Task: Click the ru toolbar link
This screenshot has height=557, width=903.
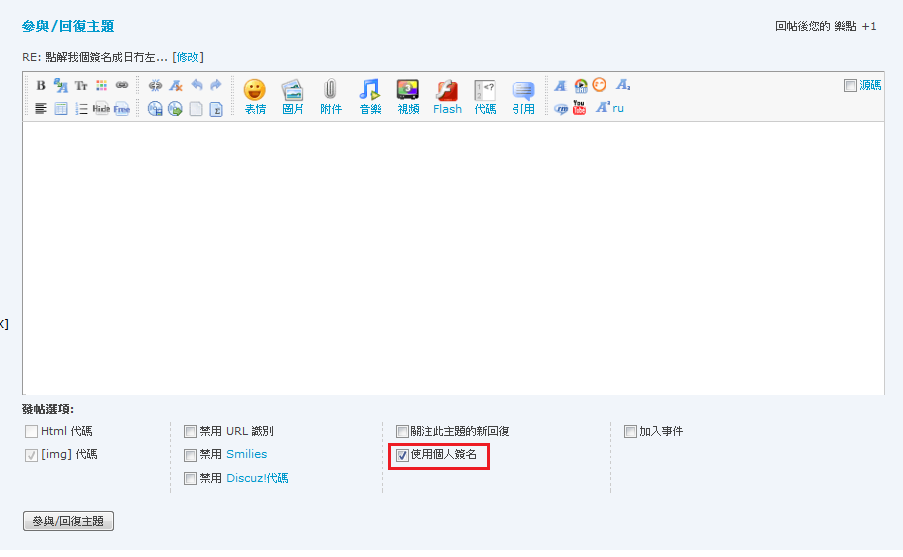Action: point(618,108)
